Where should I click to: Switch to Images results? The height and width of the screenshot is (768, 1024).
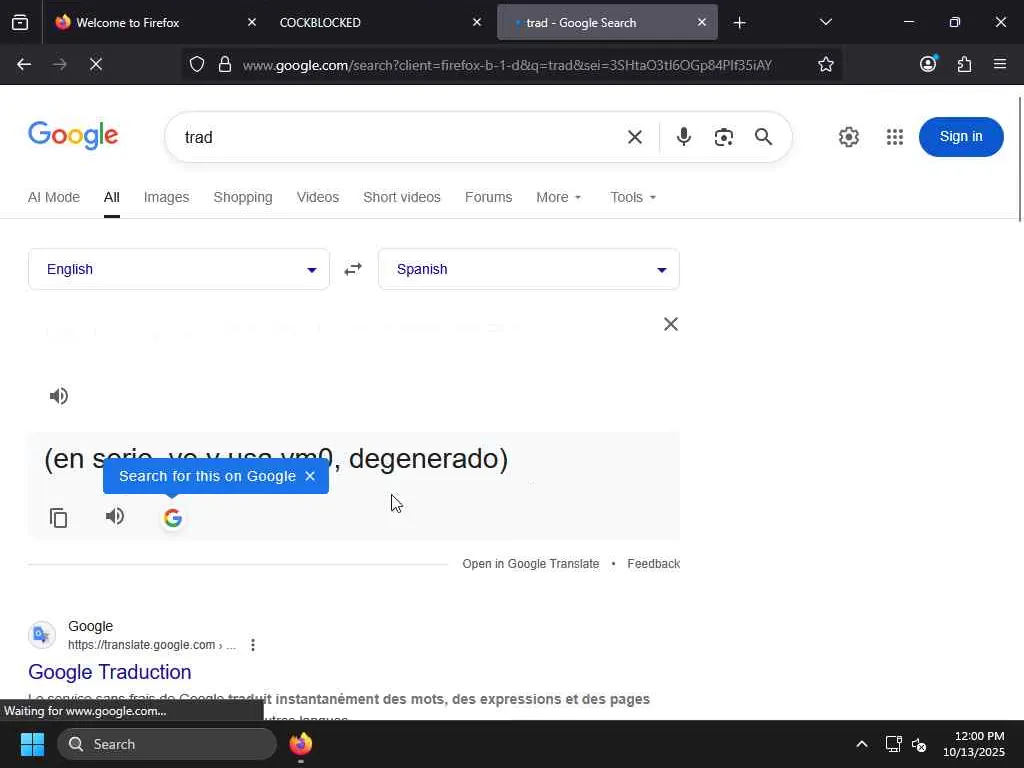(x=167, y=197)
